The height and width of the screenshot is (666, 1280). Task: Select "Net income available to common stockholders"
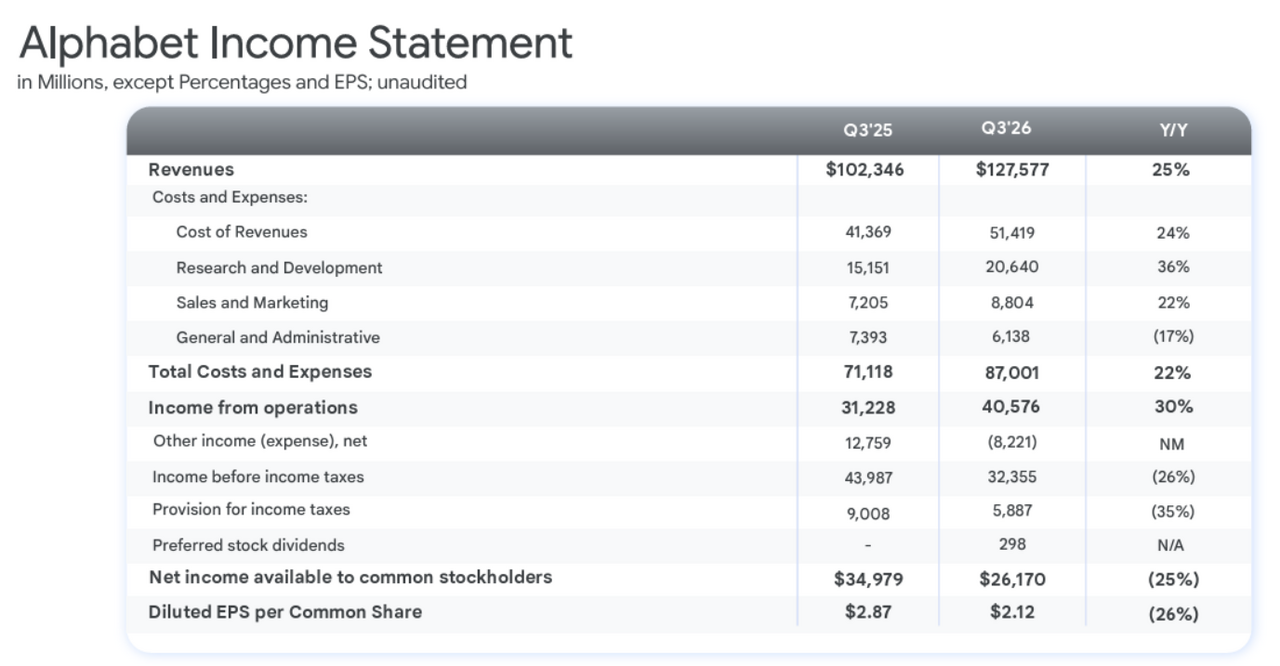350,577
